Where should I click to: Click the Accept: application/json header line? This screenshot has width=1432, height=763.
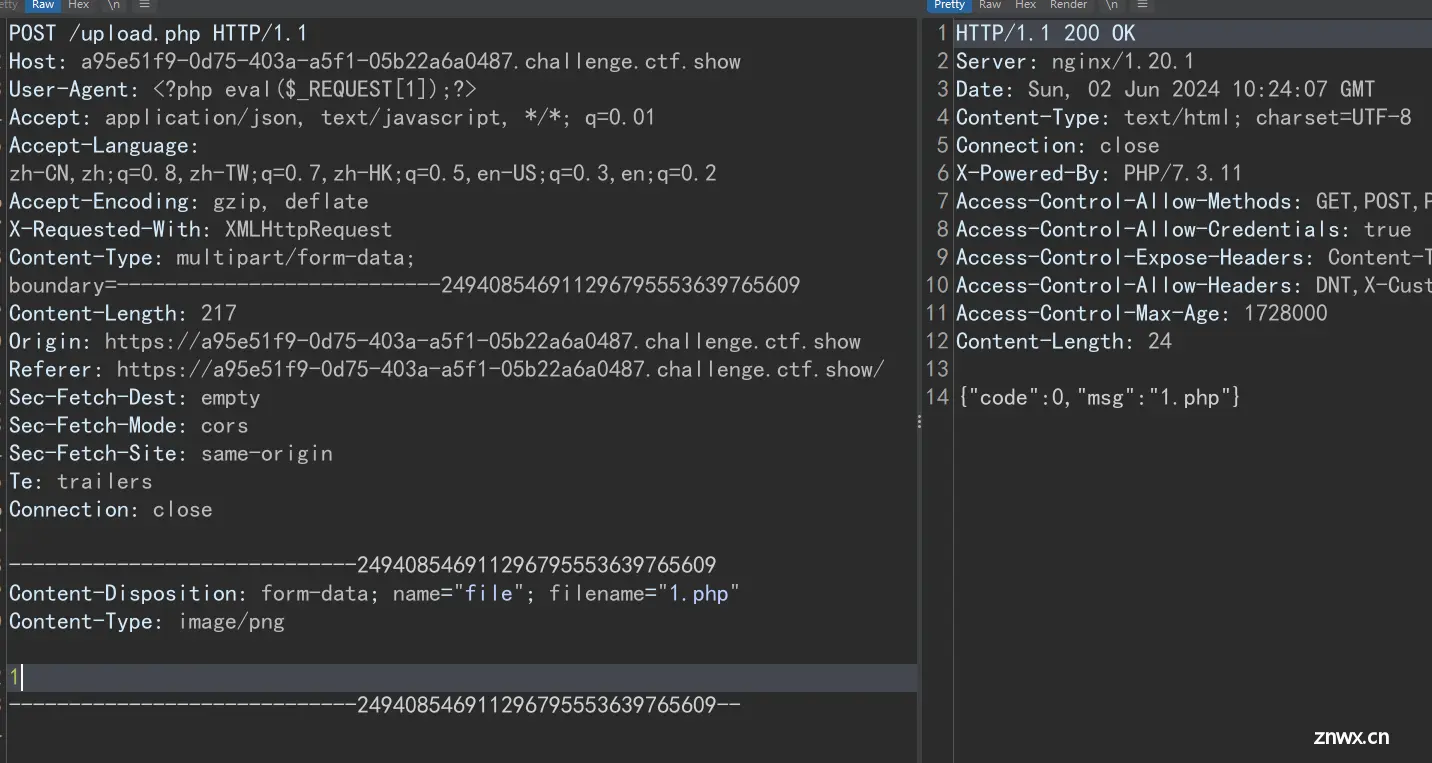332,117
